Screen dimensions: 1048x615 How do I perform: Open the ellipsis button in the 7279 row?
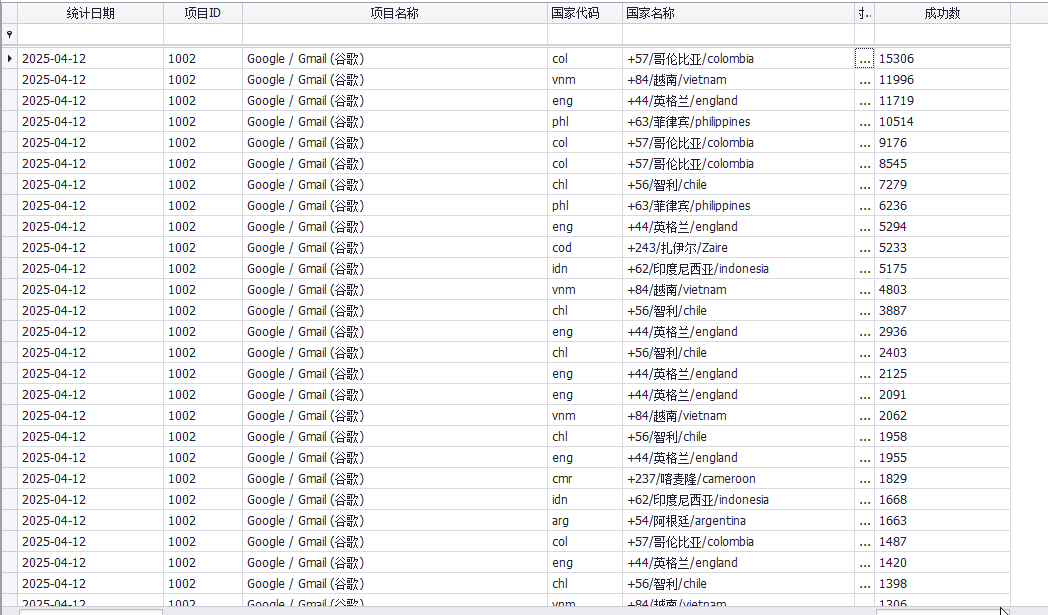click(864, 184)
